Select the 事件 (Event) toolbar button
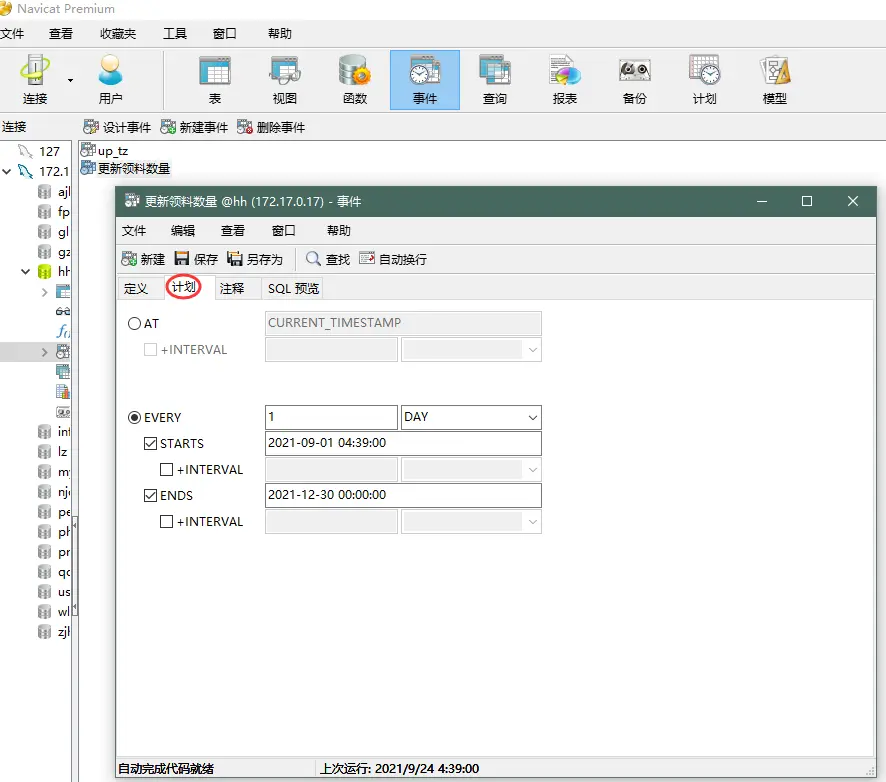The image size is (886, 782). point(425,80)
